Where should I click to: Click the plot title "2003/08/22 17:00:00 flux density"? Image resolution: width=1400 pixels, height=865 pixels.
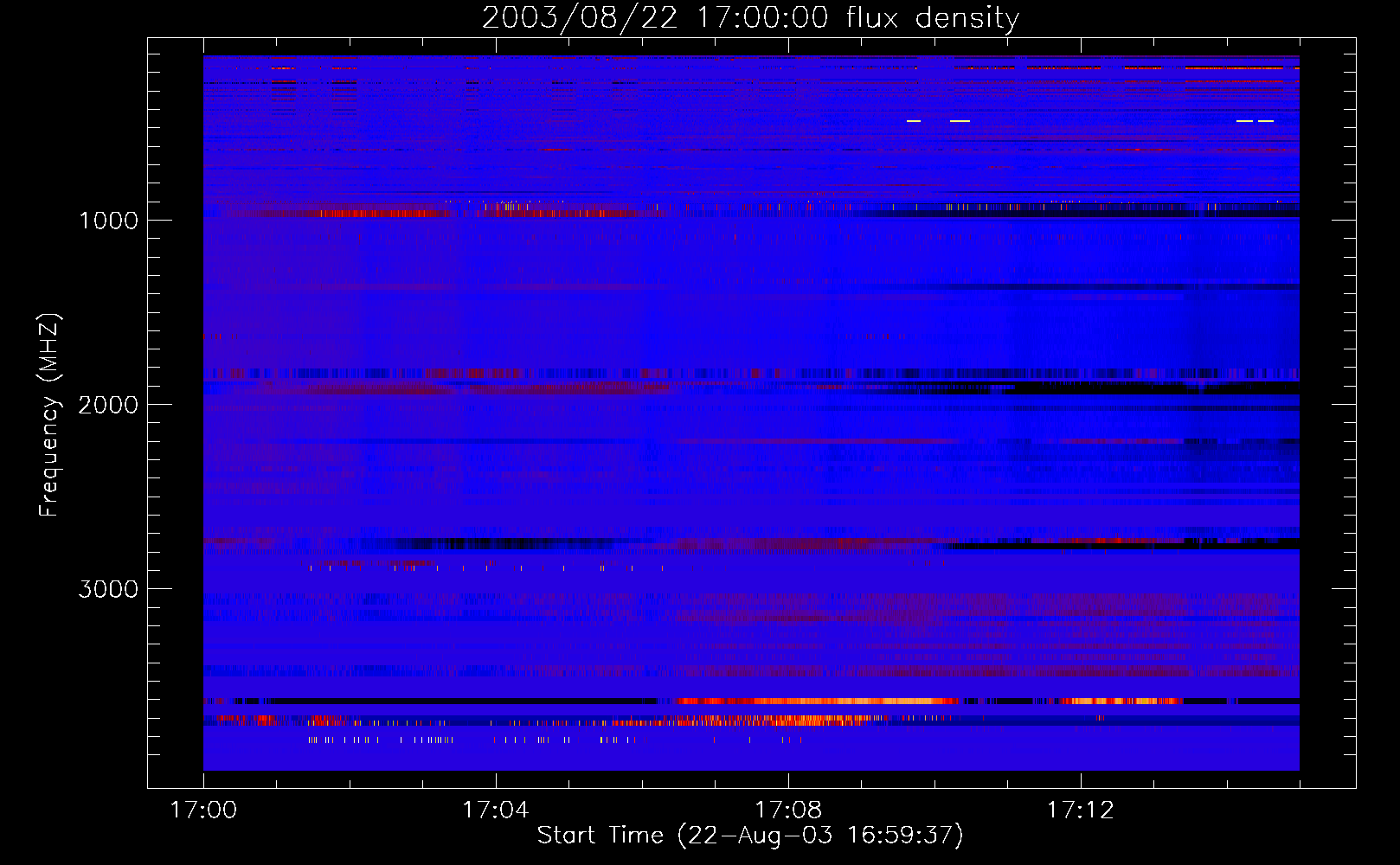(750, 17)
